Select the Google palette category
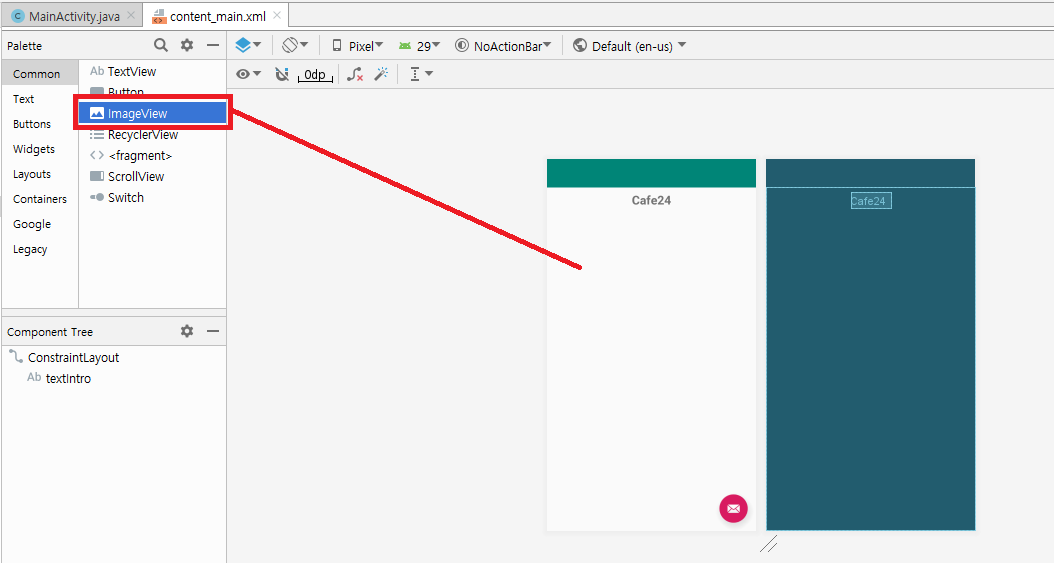1054x563 pixels. point(40,224)
